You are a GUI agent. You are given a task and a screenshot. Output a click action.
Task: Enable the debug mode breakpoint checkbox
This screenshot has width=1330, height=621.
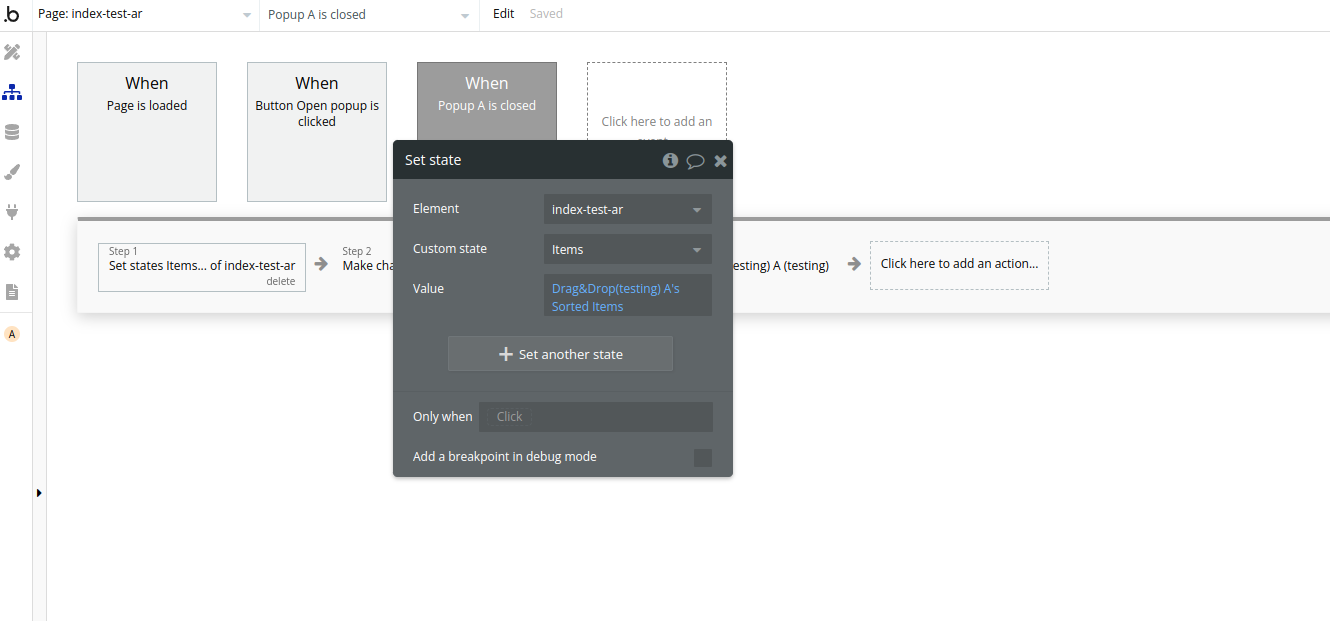click(x=703, y=457)
